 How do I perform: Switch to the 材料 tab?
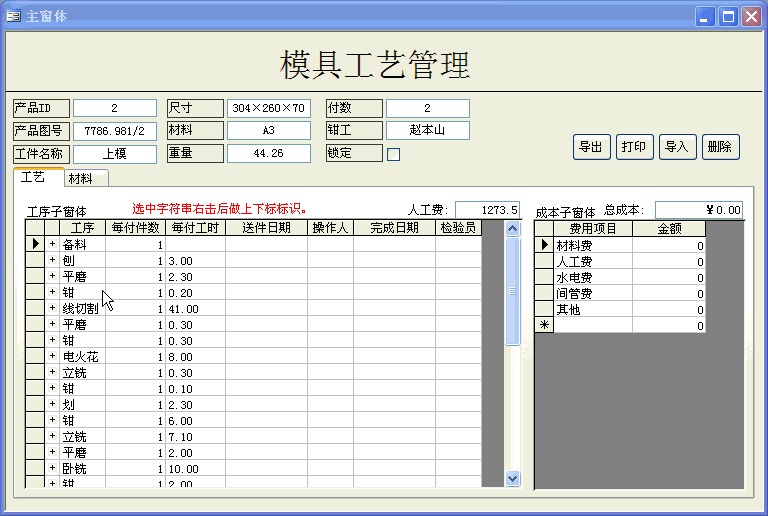86,179
